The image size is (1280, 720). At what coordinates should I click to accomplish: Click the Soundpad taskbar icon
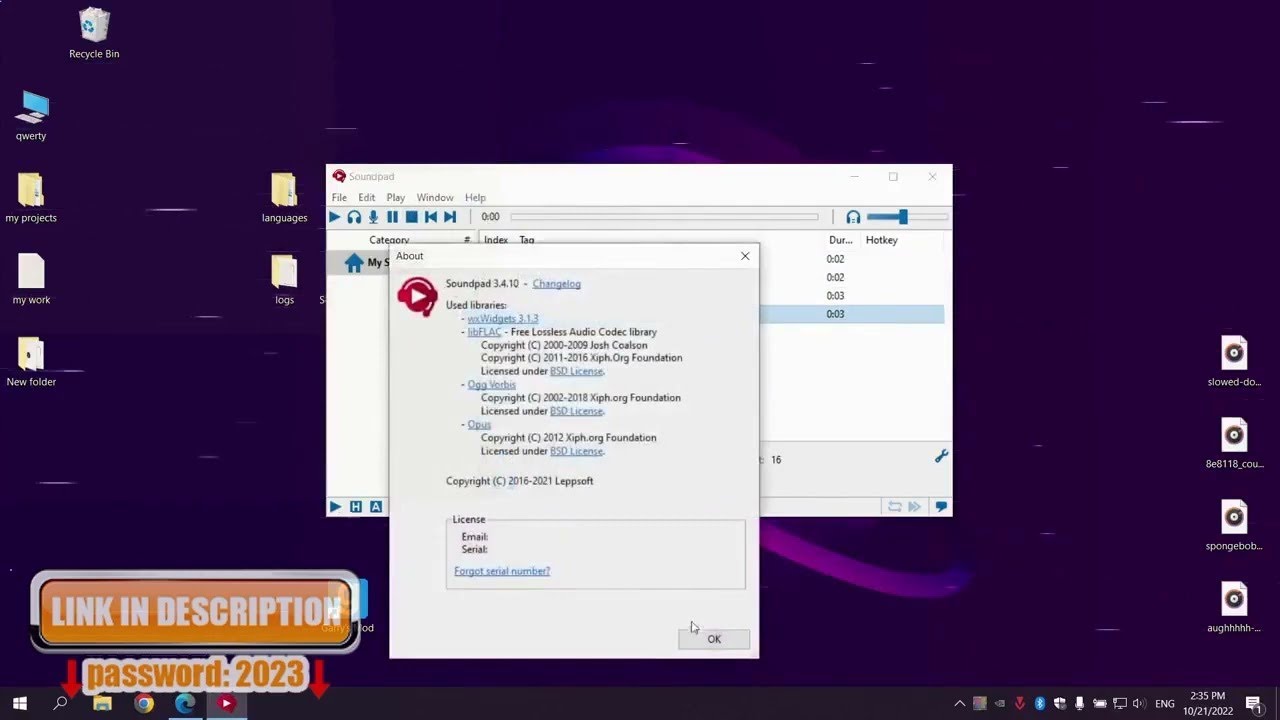click(x=226, y=703)
